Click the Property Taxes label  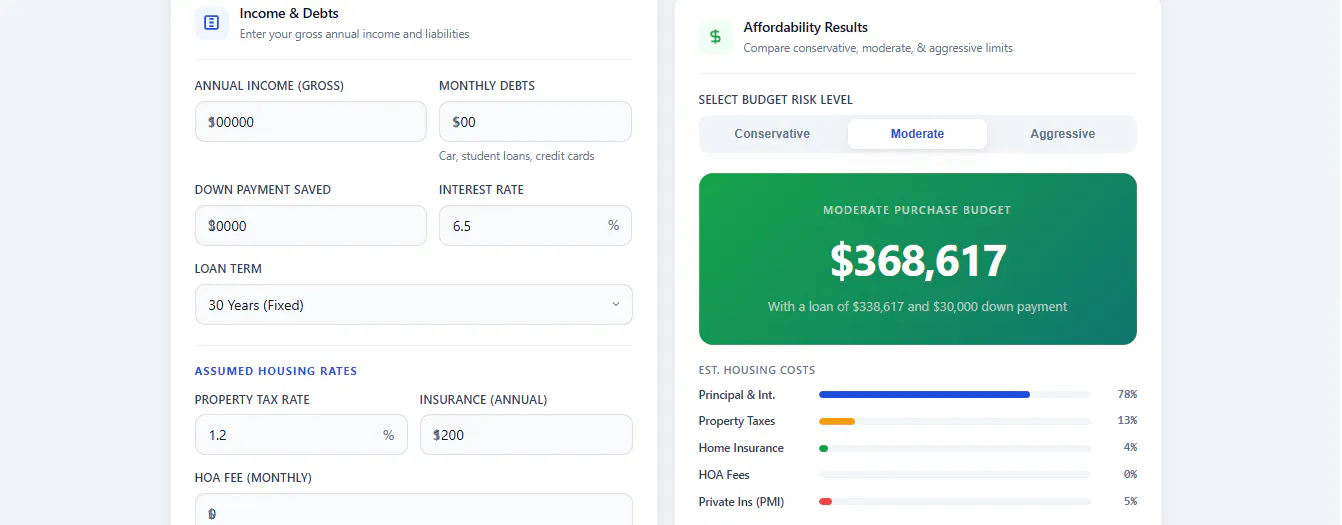[737, 422]
